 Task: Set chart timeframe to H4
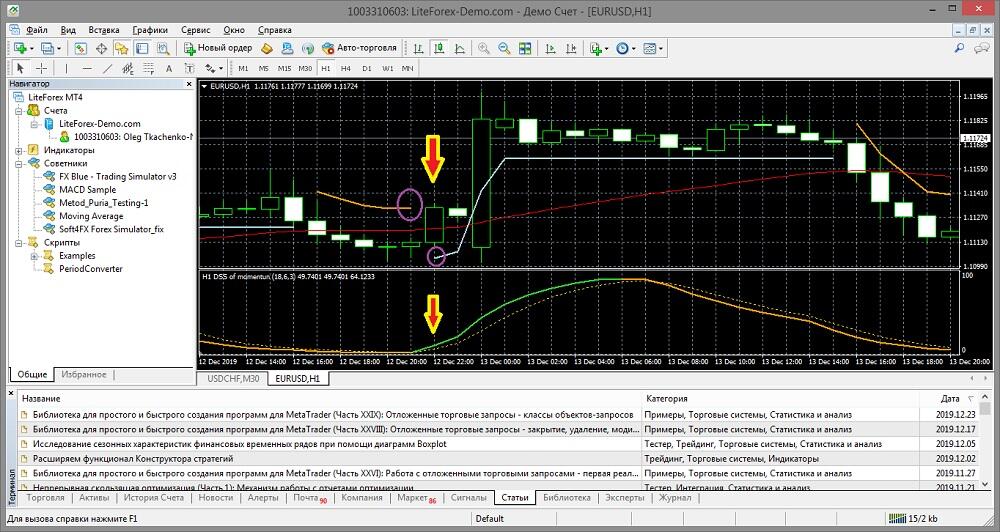click(345, 68)
